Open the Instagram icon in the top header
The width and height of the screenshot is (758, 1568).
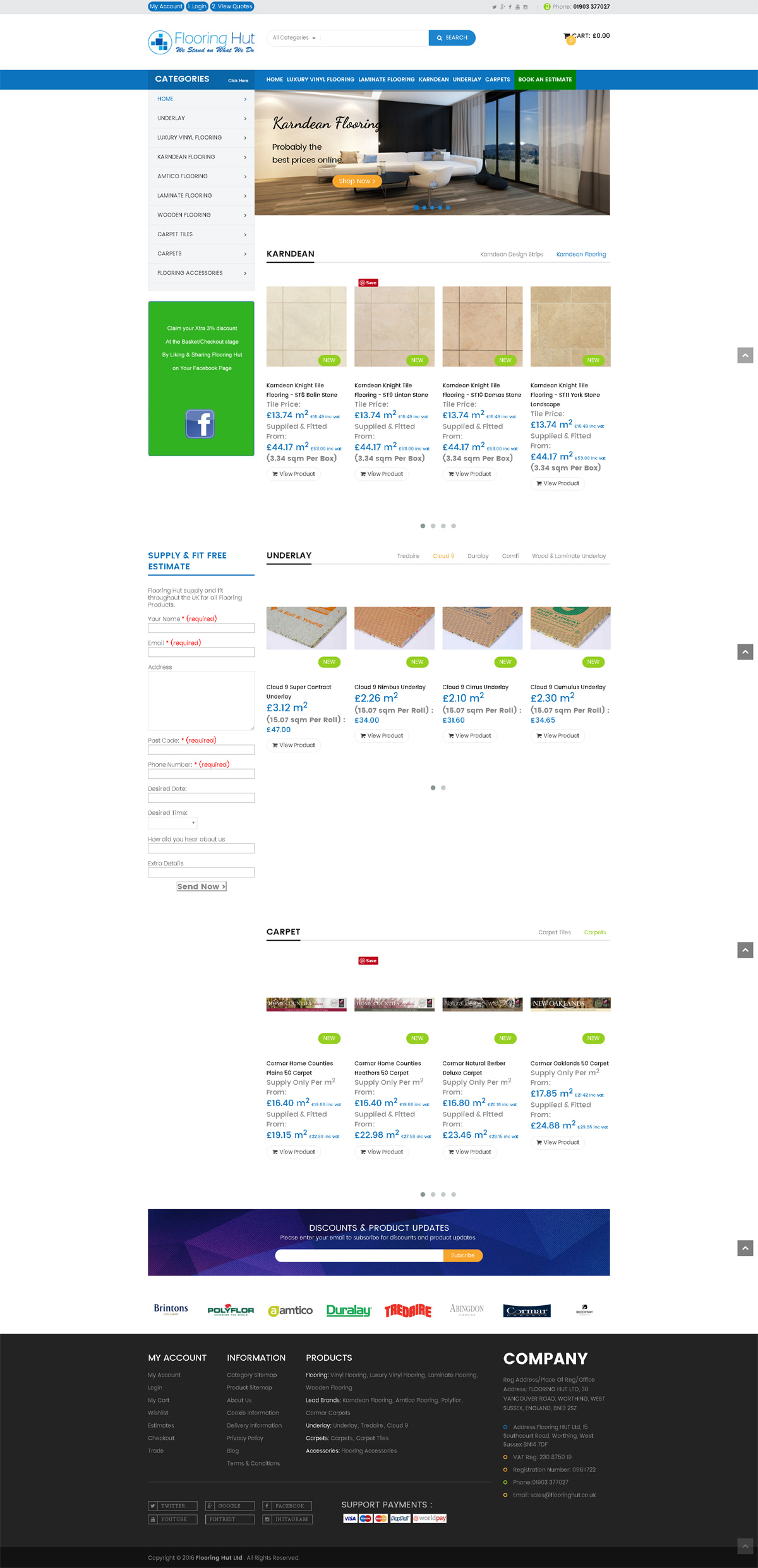click(x=525, y=7)
